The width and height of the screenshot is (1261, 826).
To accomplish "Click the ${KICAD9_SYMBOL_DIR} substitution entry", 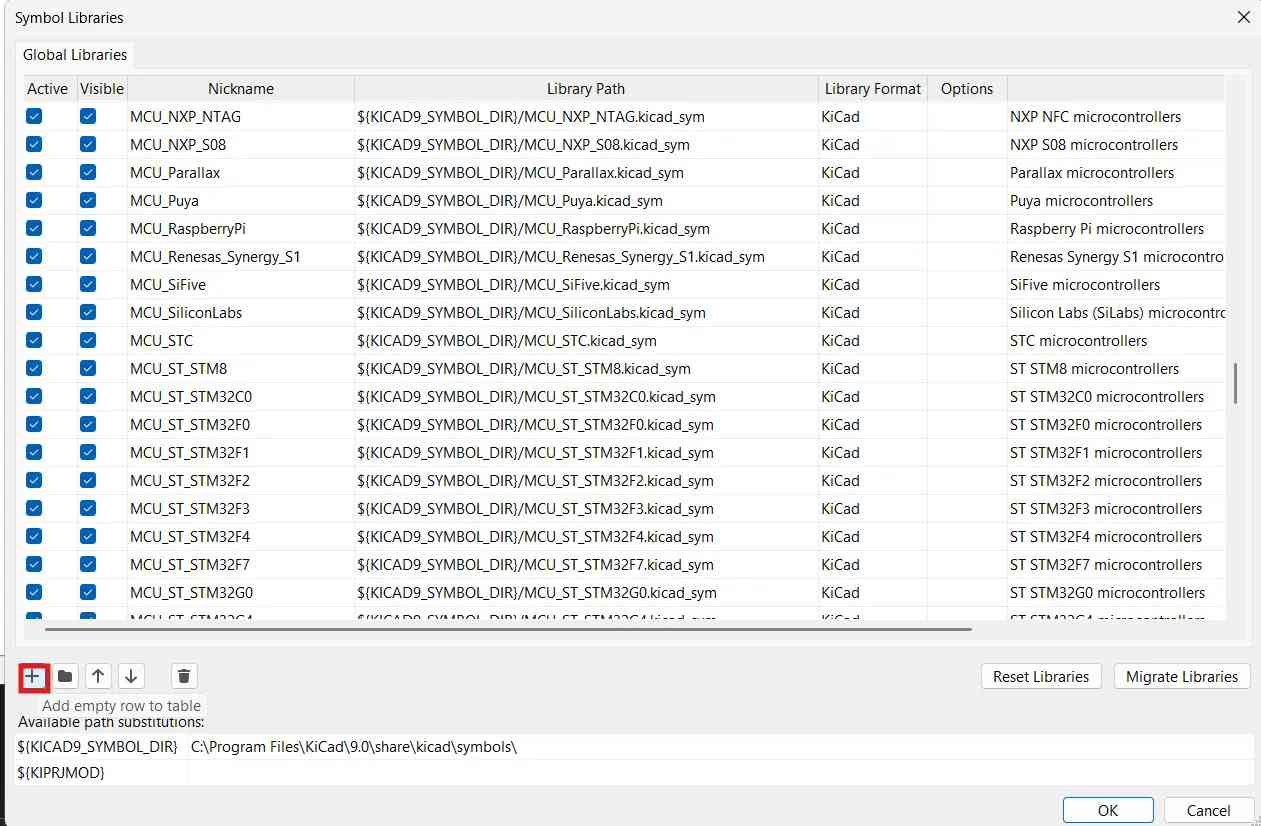I will click(97, 746).
